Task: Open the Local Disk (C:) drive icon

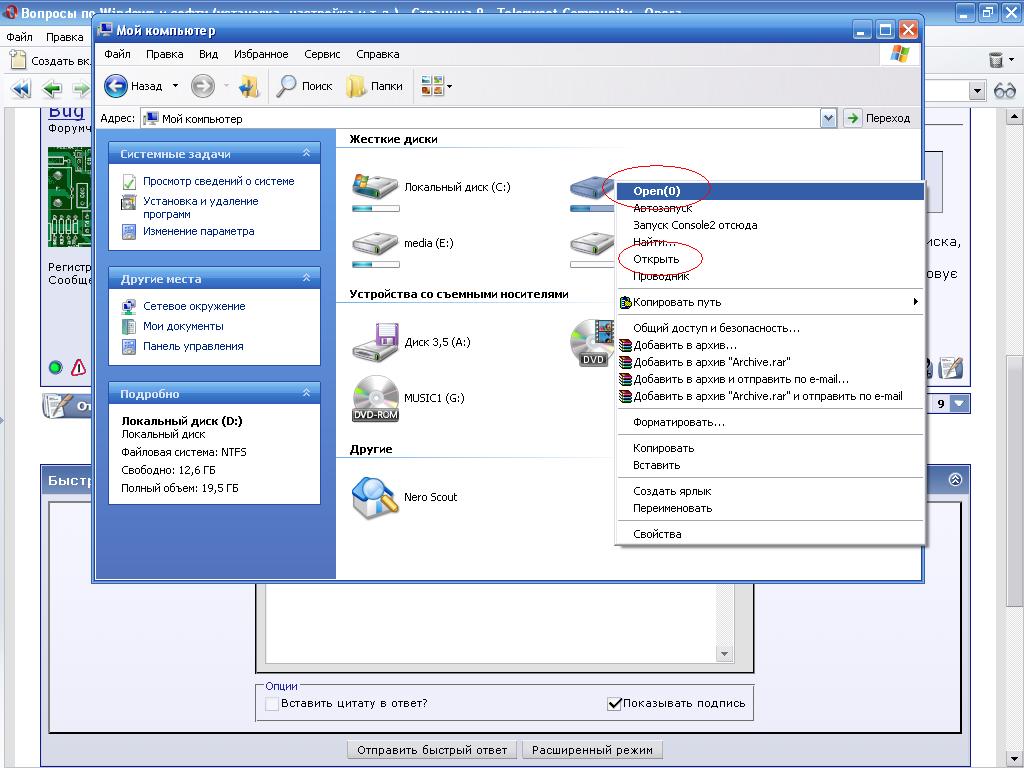Action: point(375,187)
